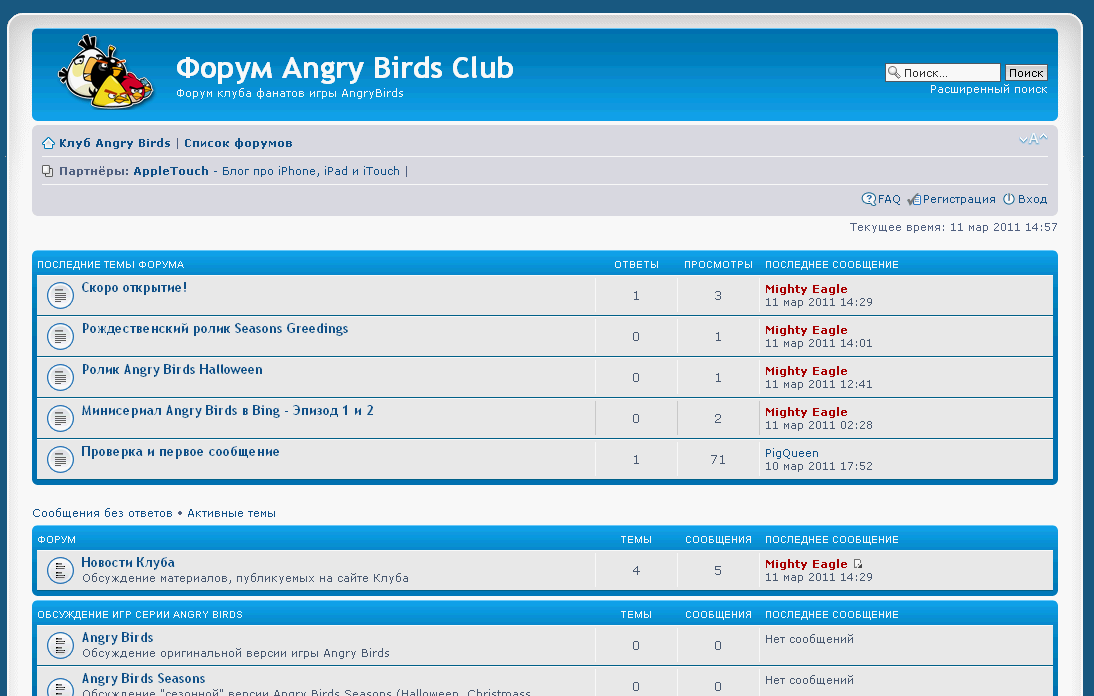Click the magnifier icon in search box

[x=894, y=72]
